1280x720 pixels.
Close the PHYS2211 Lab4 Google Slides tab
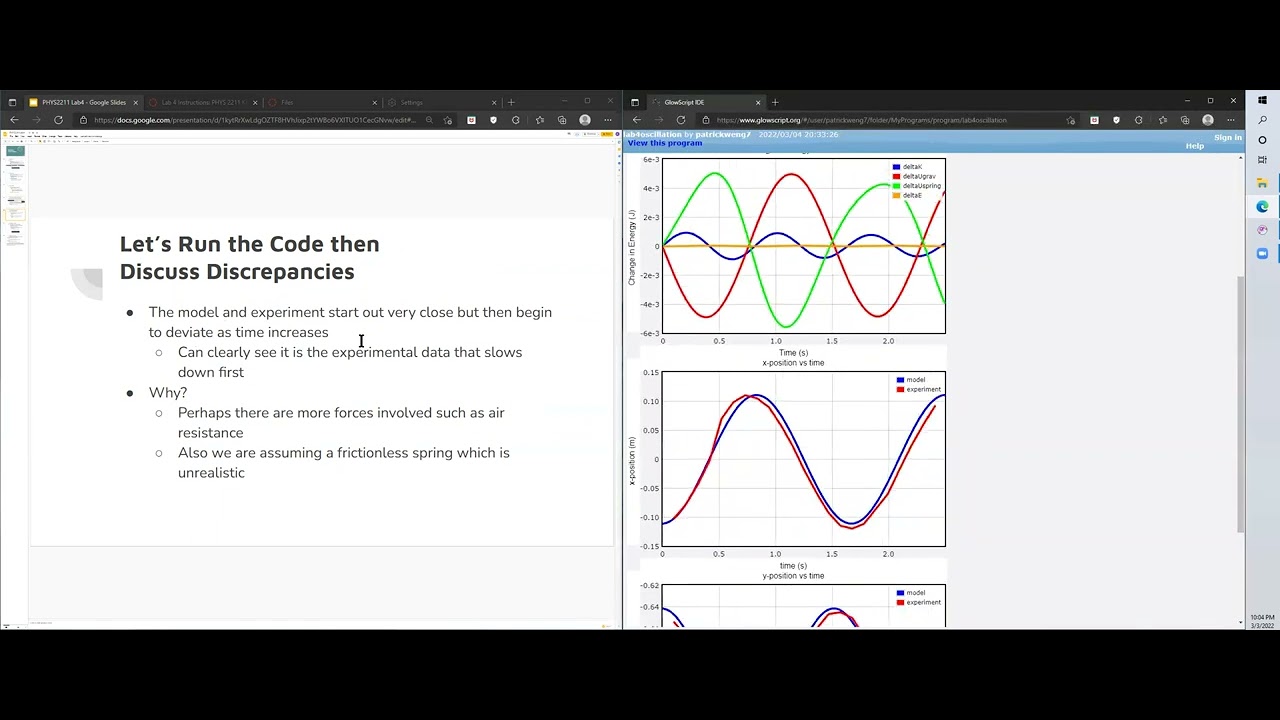click(x=135, y=102)
